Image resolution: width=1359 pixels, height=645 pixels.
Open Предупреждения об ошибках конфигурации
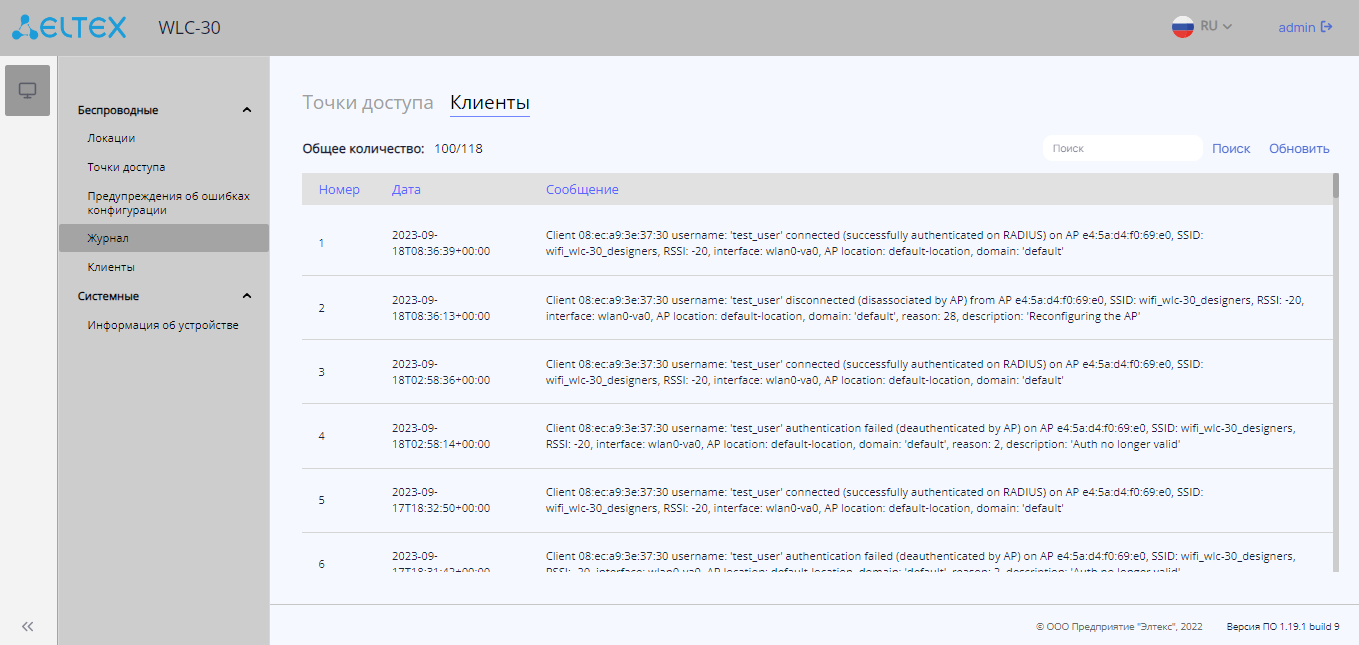[168, 203]
